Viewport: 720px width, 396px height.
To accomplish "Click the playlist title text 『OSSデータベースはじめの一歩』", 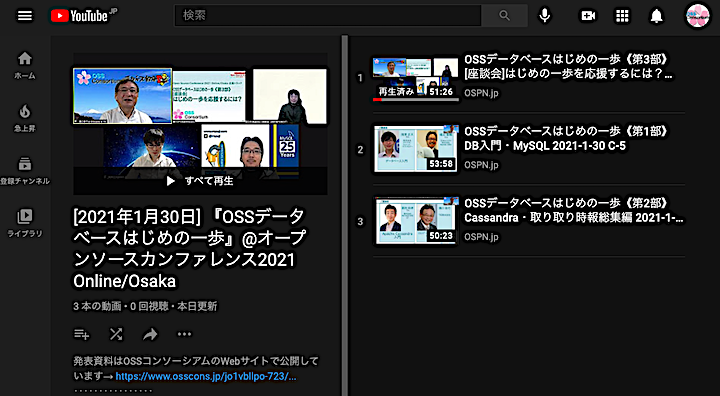I will pyautogui.click(x=190, y=249).
